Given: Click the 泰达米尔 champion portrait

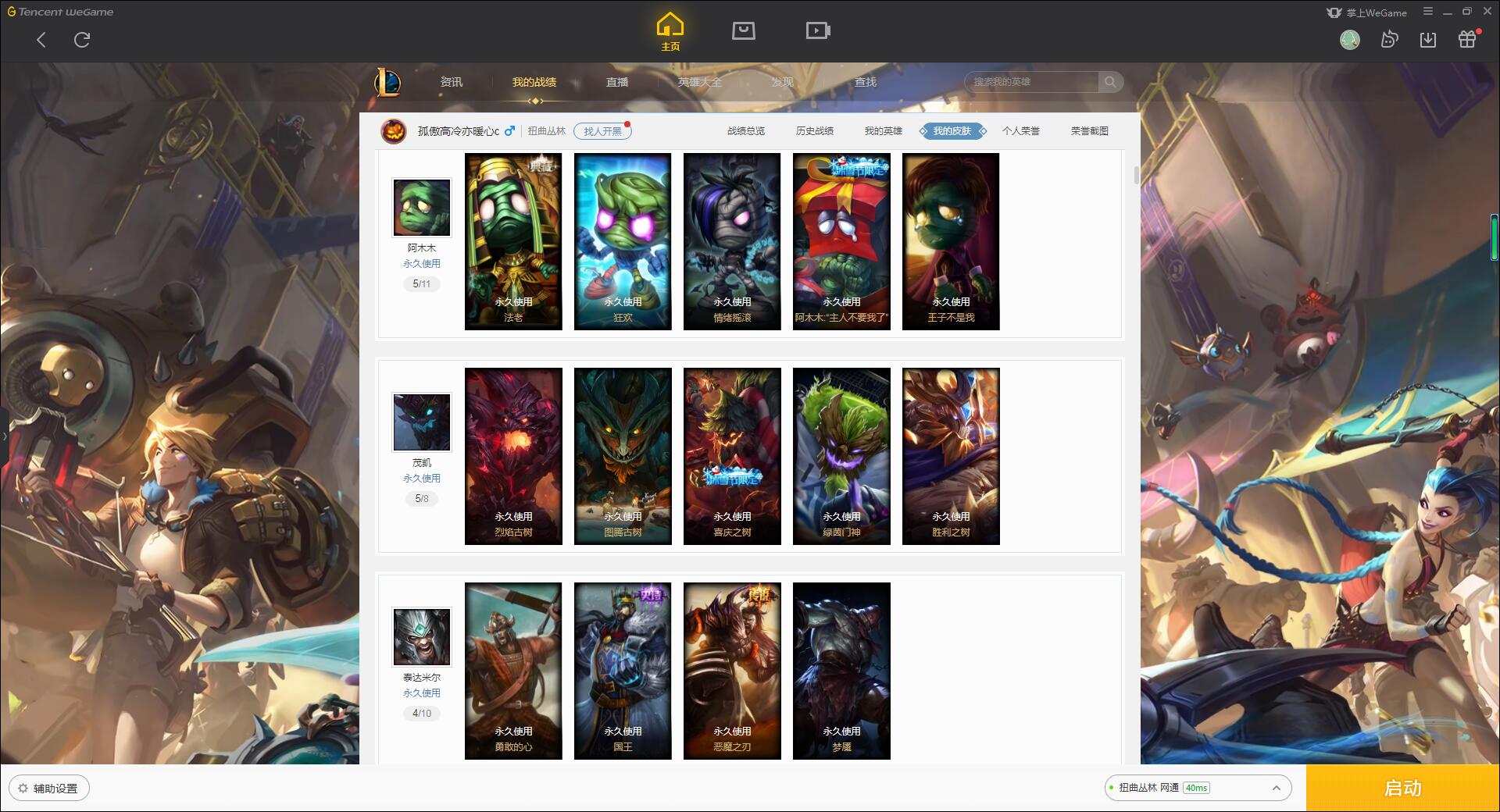Looking at the screenshot, I should point(422,637).
